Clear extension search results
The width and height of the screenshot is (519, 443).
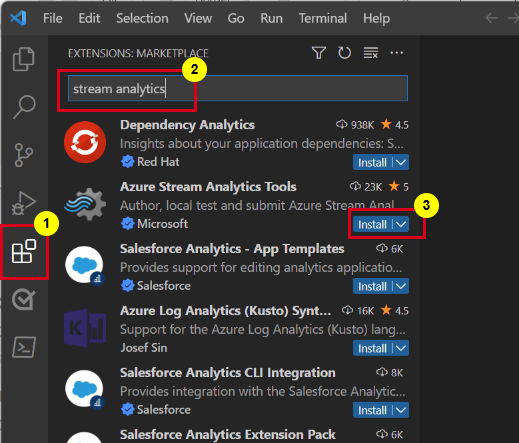point(371,53)
